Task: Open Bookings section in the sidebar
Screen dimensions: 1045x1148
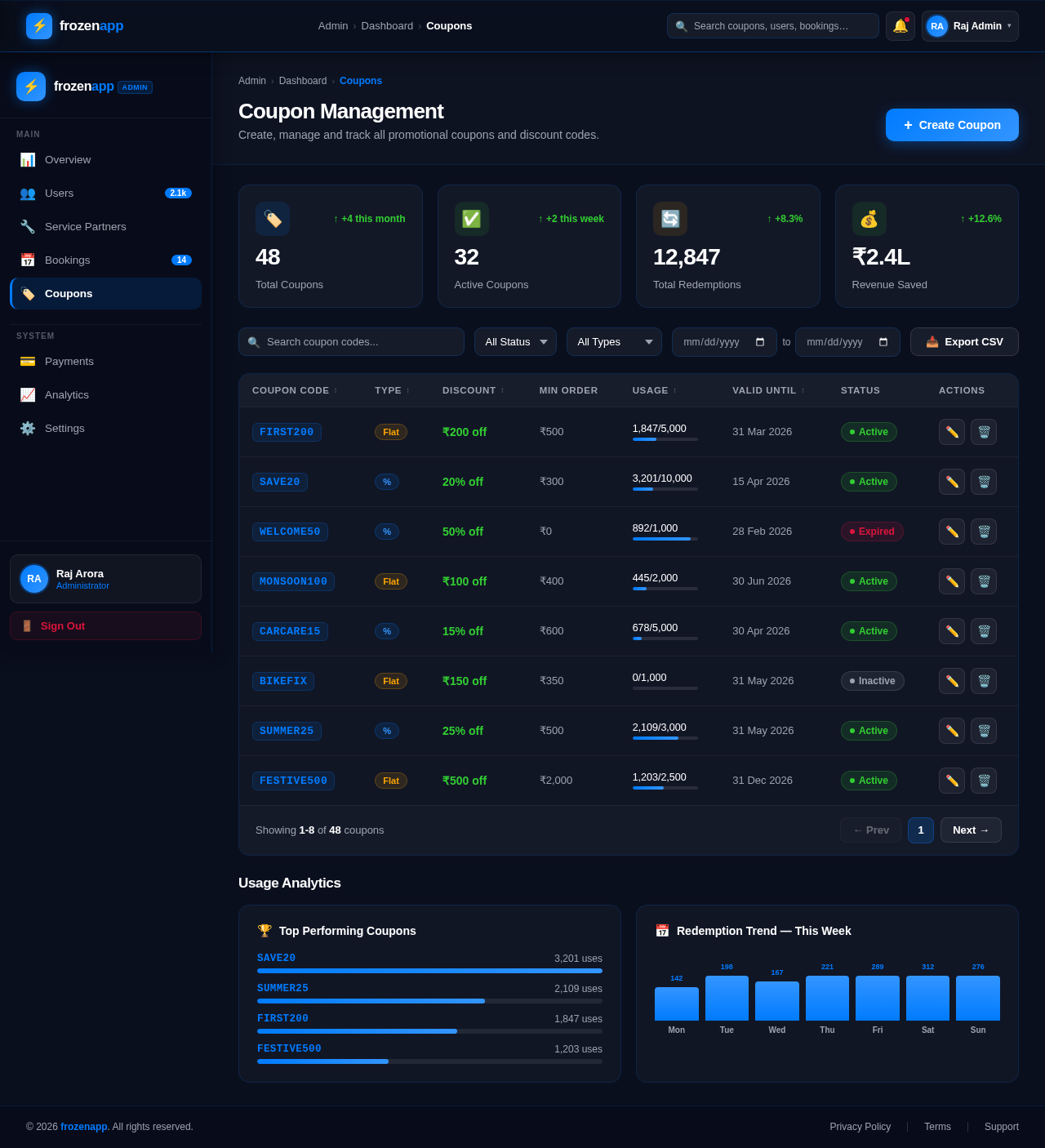Action: pyautogui.click(x=68, y=260)
